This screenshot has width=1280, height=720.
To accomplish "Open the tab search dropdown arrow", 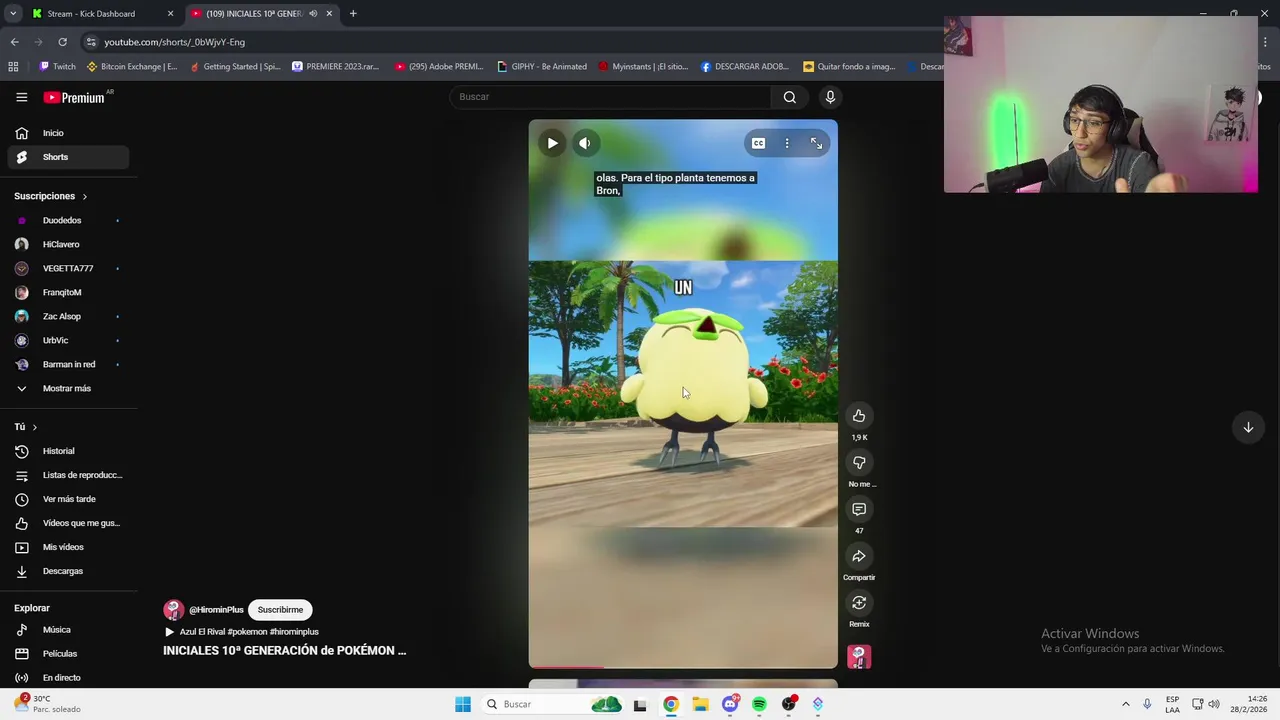I will pyautogui.click(x=12, y=14).
